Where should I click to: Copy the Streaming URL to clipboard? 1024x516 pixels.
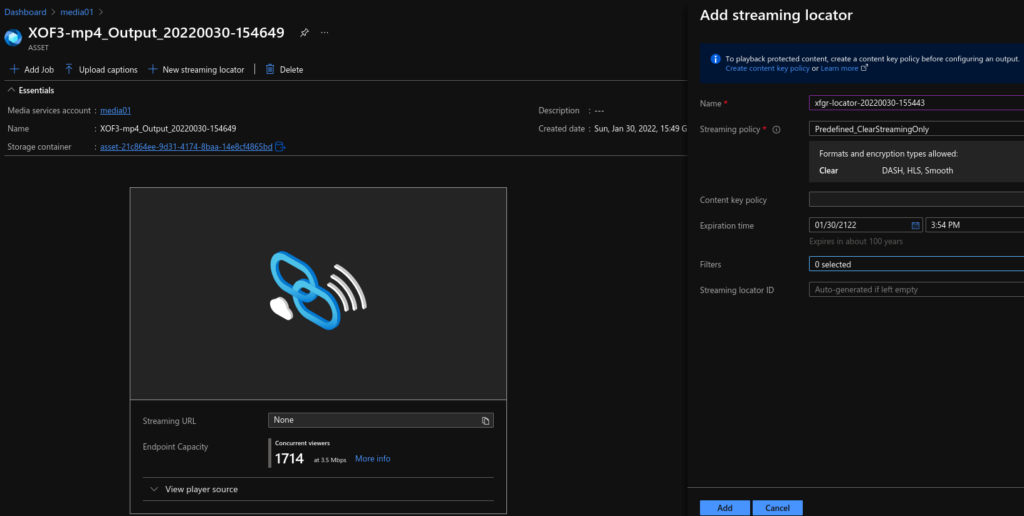(x=485, y=421)
